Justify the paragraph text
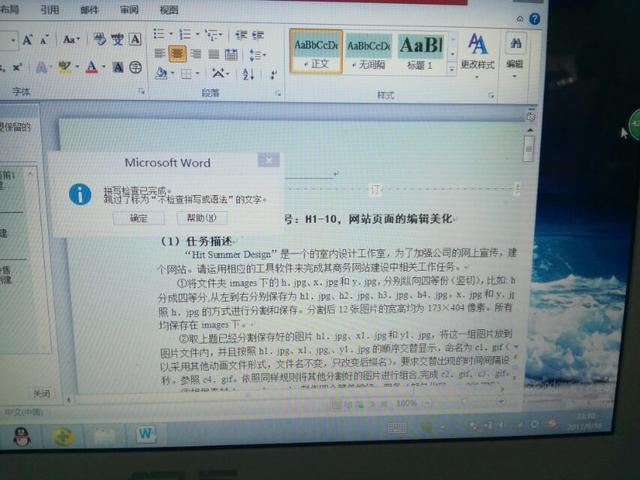Screen dimensions: 640x480 tap(213, 54)
